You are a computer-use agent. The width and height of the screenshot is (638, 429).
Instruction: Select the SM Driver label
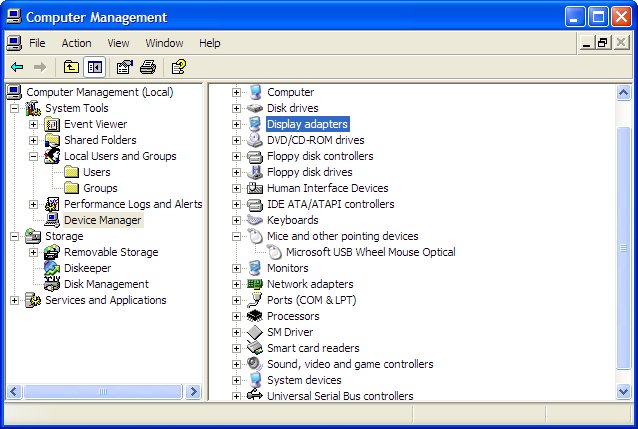coord(290,332)
